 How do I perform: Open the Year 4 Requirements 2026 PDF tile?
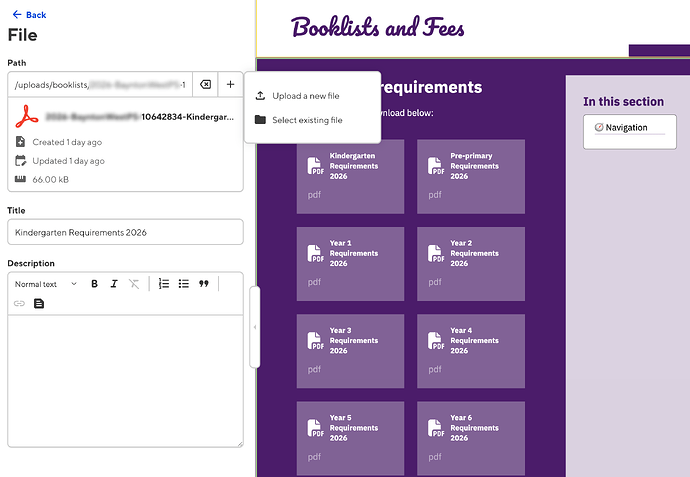click(470, 351)
